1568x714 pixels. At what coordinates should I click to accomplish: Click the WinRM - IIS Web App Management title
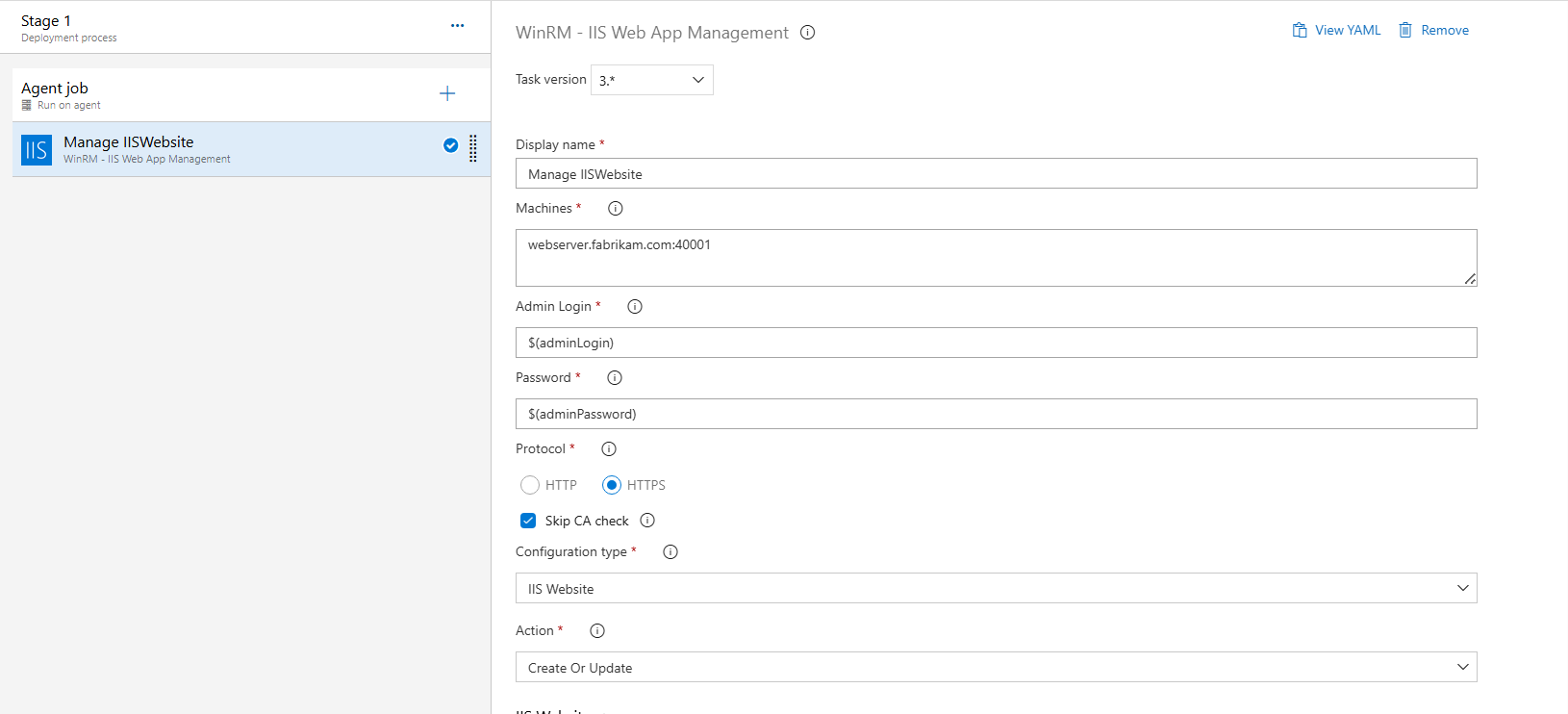(652, 33)
